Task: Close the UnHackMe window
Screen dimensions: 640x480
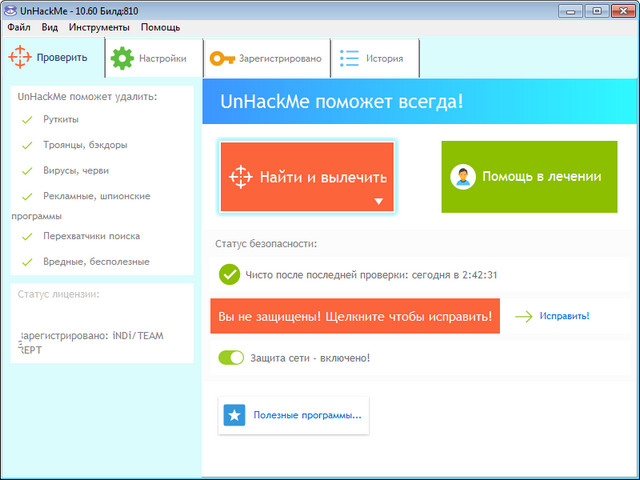Action: [x=623, y=11]
